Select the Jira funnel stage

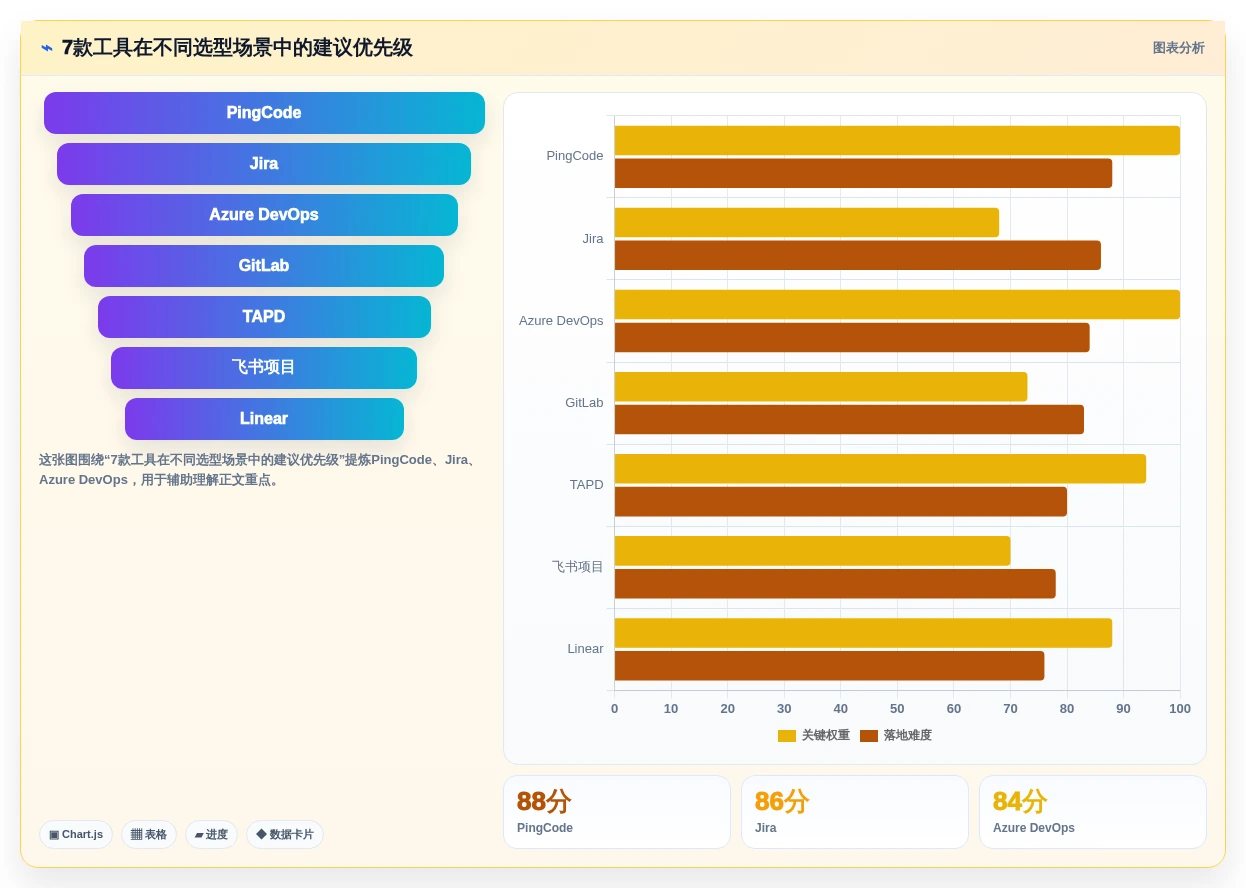[264, 164]
